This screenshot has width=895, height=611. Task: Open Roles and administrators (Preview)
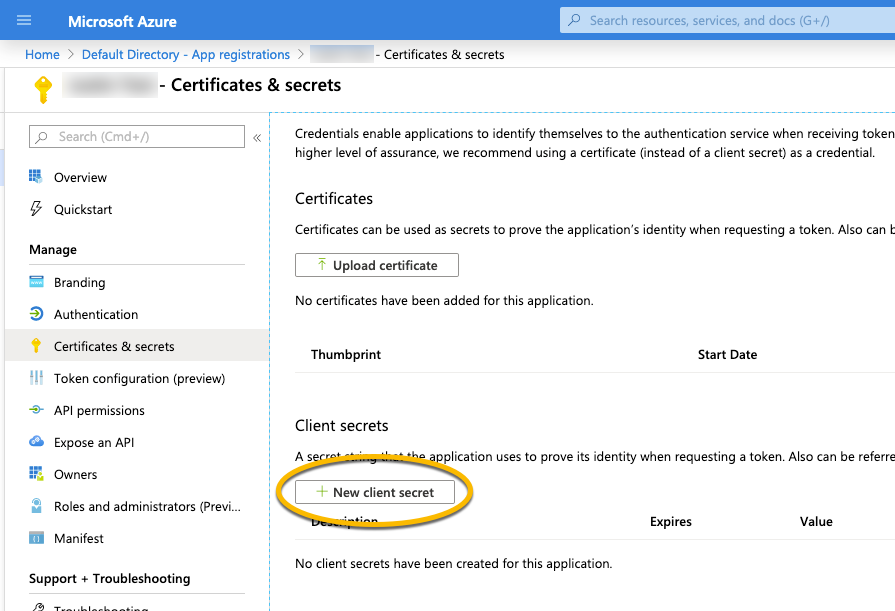[x=147, y=507]
